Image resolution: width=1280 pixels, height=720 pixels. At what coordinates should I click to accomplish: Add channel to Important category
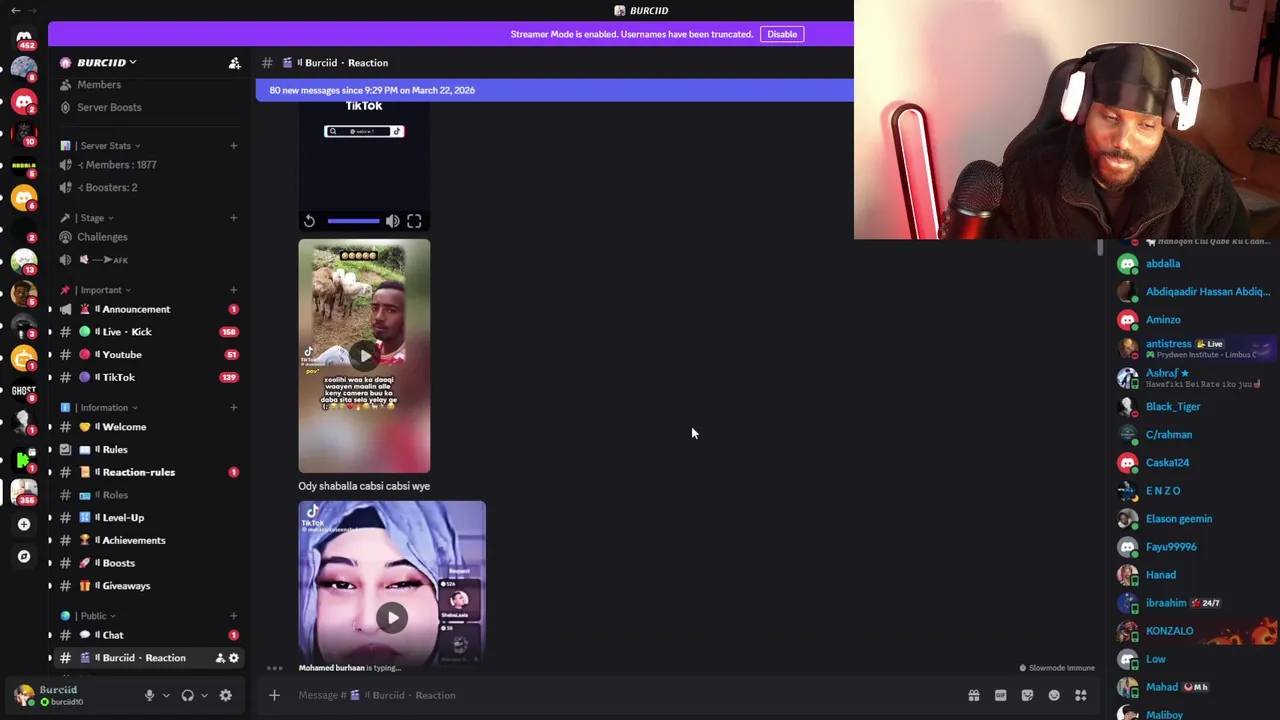[x=233, y=290]
